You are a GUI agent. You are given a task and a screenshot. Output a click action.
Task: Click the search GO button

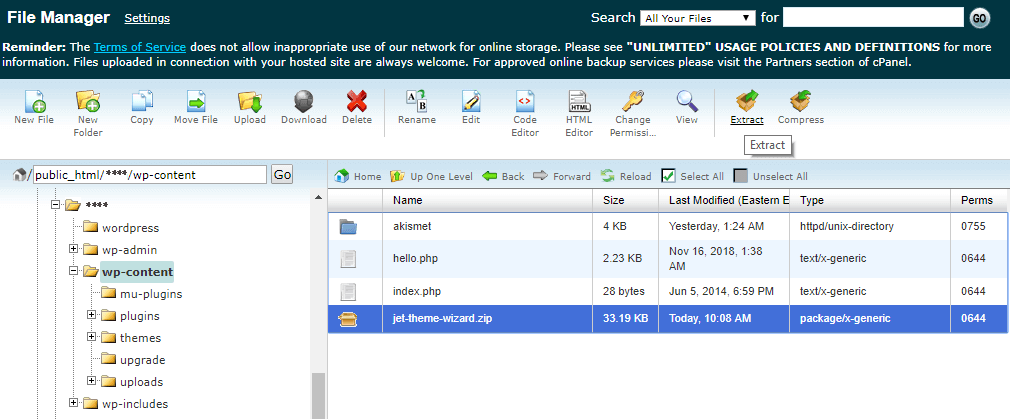click(979, 18)
